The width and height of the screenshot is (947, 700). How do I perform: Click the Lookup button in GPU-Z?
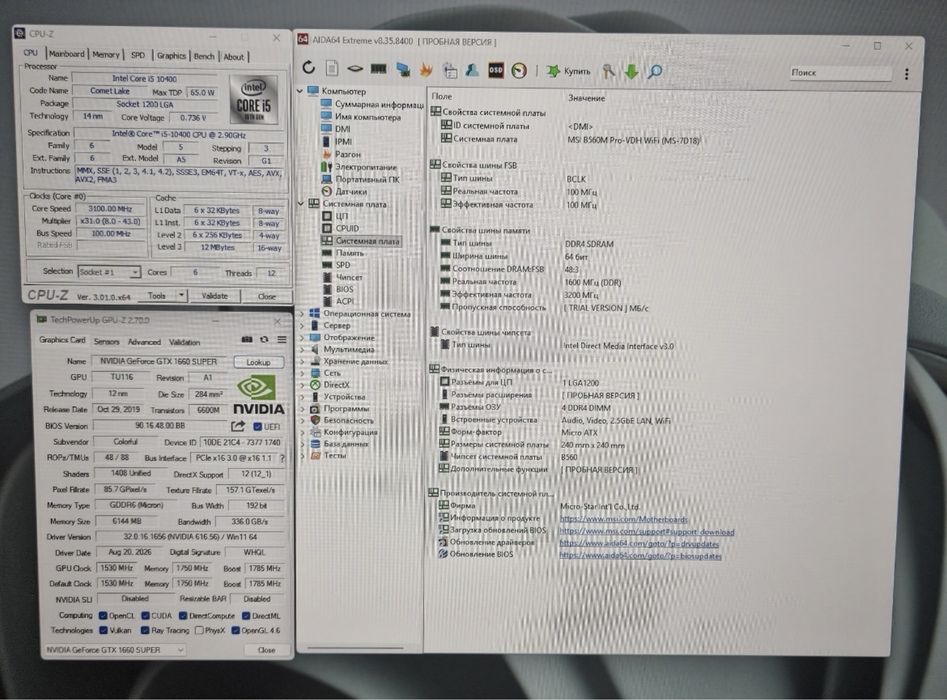click(x=258, y=362)
